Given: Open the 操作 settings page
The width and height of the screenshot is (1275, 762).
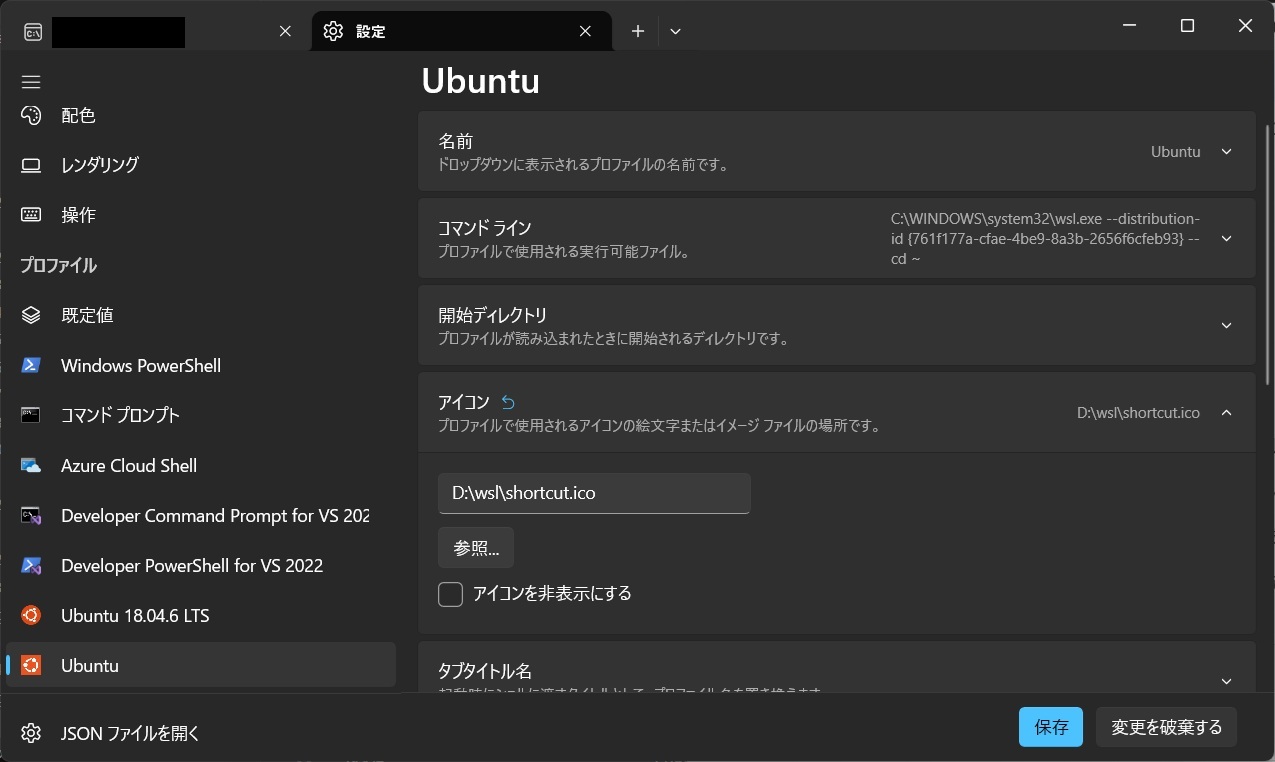Looking at the screenshot, I should point(201,215).
